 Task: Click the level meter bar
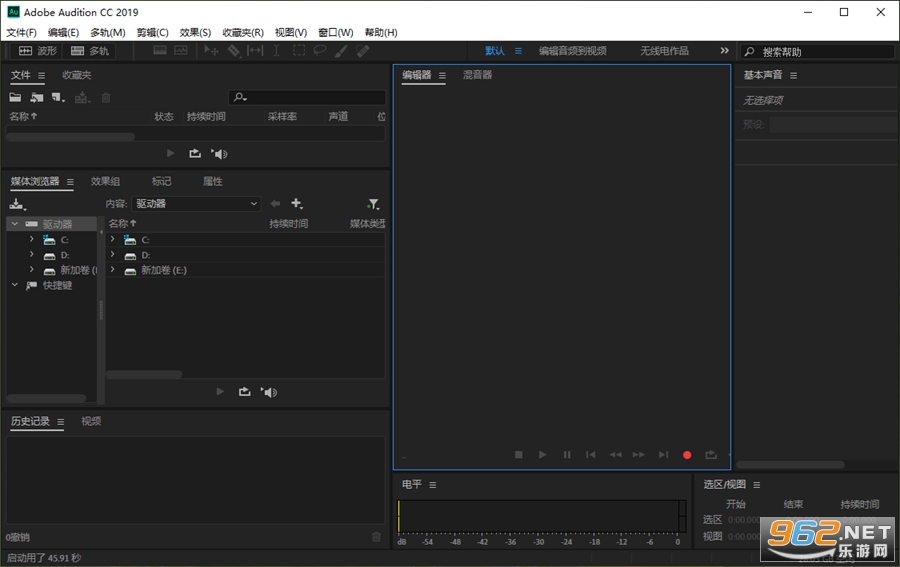pos(541,516)
